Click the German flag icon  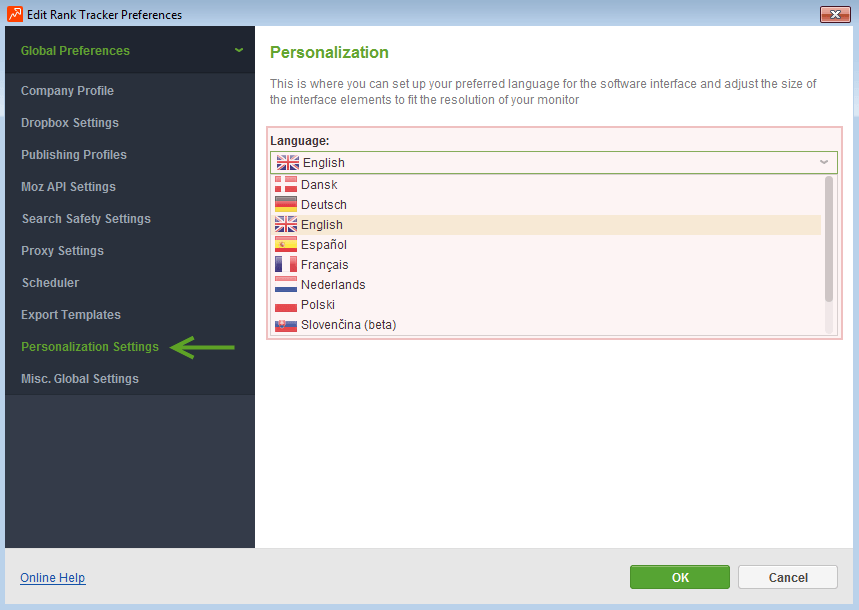click(x=285, y=204)
